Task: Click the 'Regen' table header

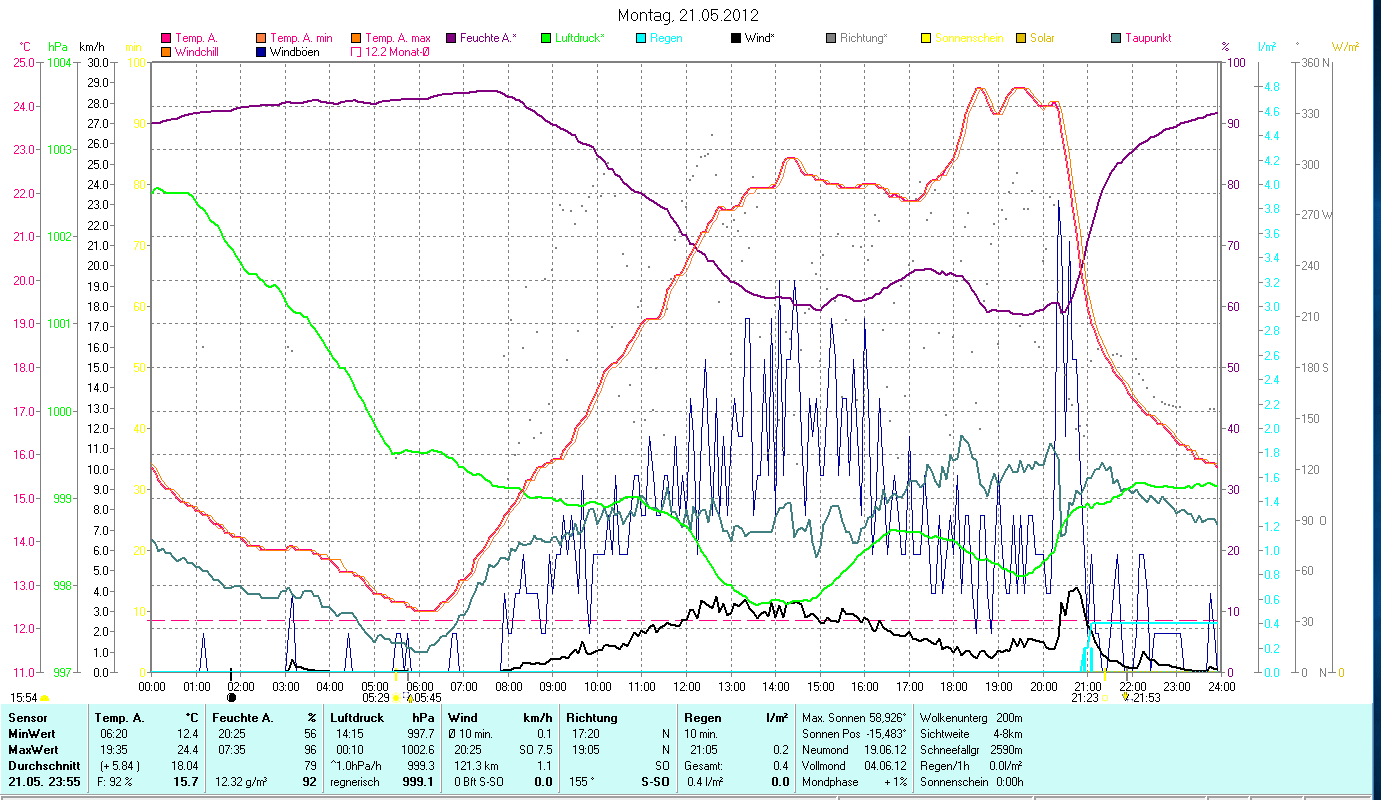Action: point(704,718)
